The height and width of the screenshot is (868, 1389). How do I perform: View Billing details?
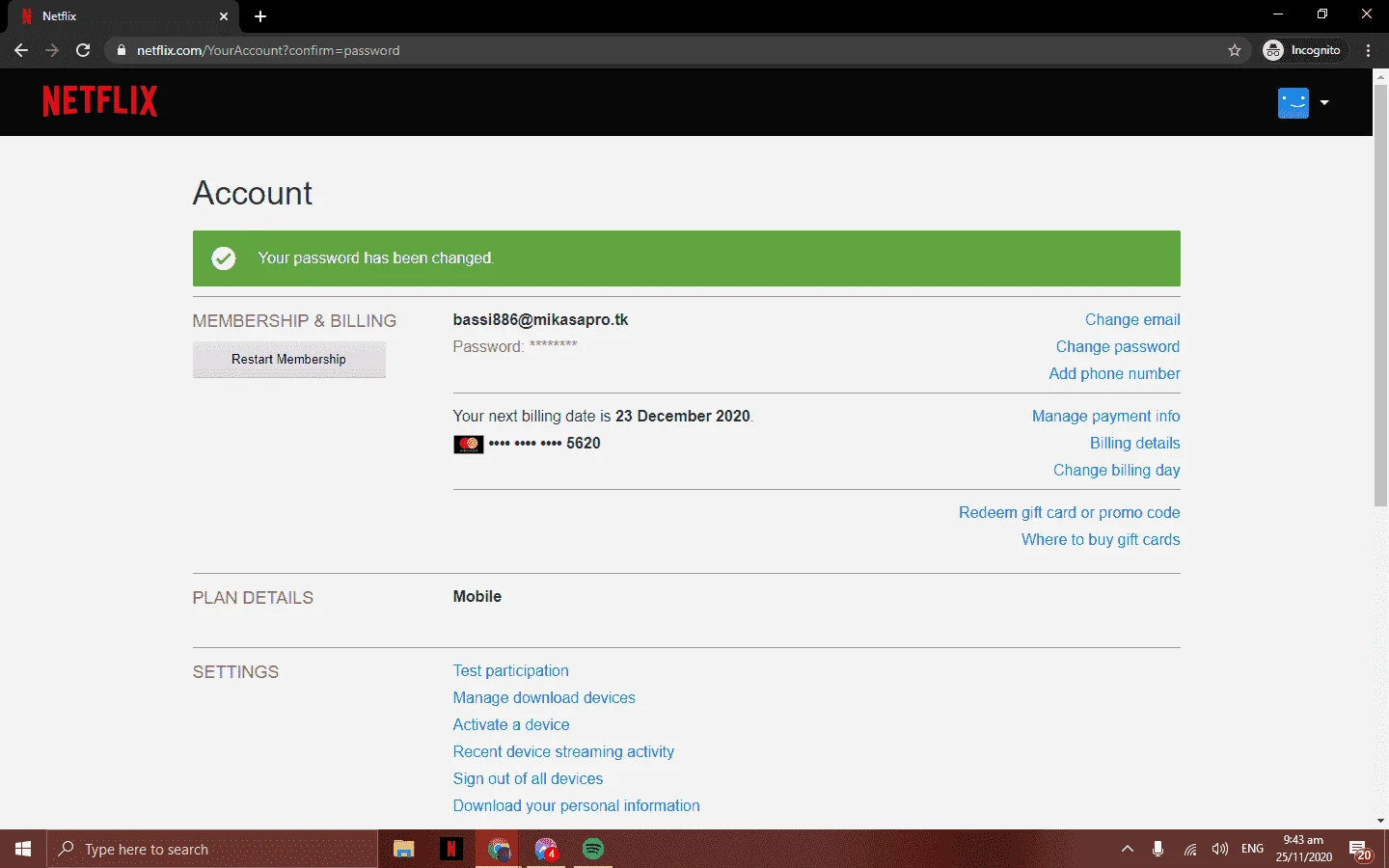[x=1134, y=443]
